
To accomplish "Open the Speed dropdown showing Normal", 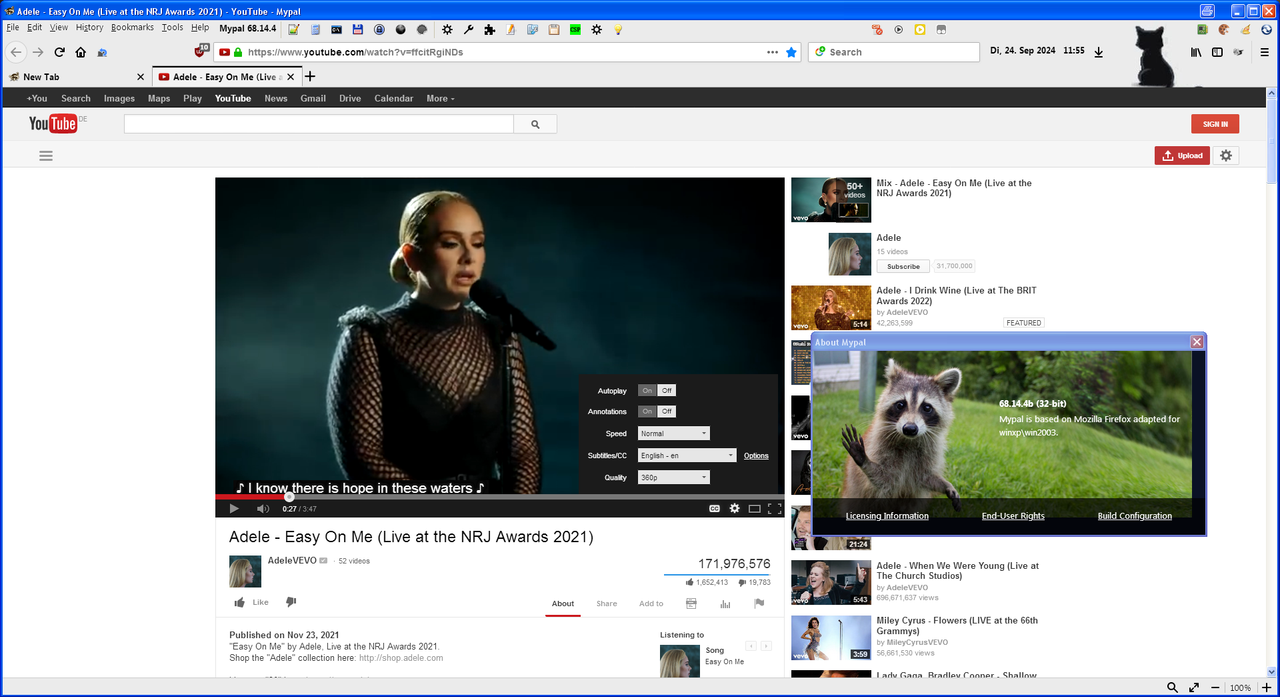I will click(x=674, y=434).
